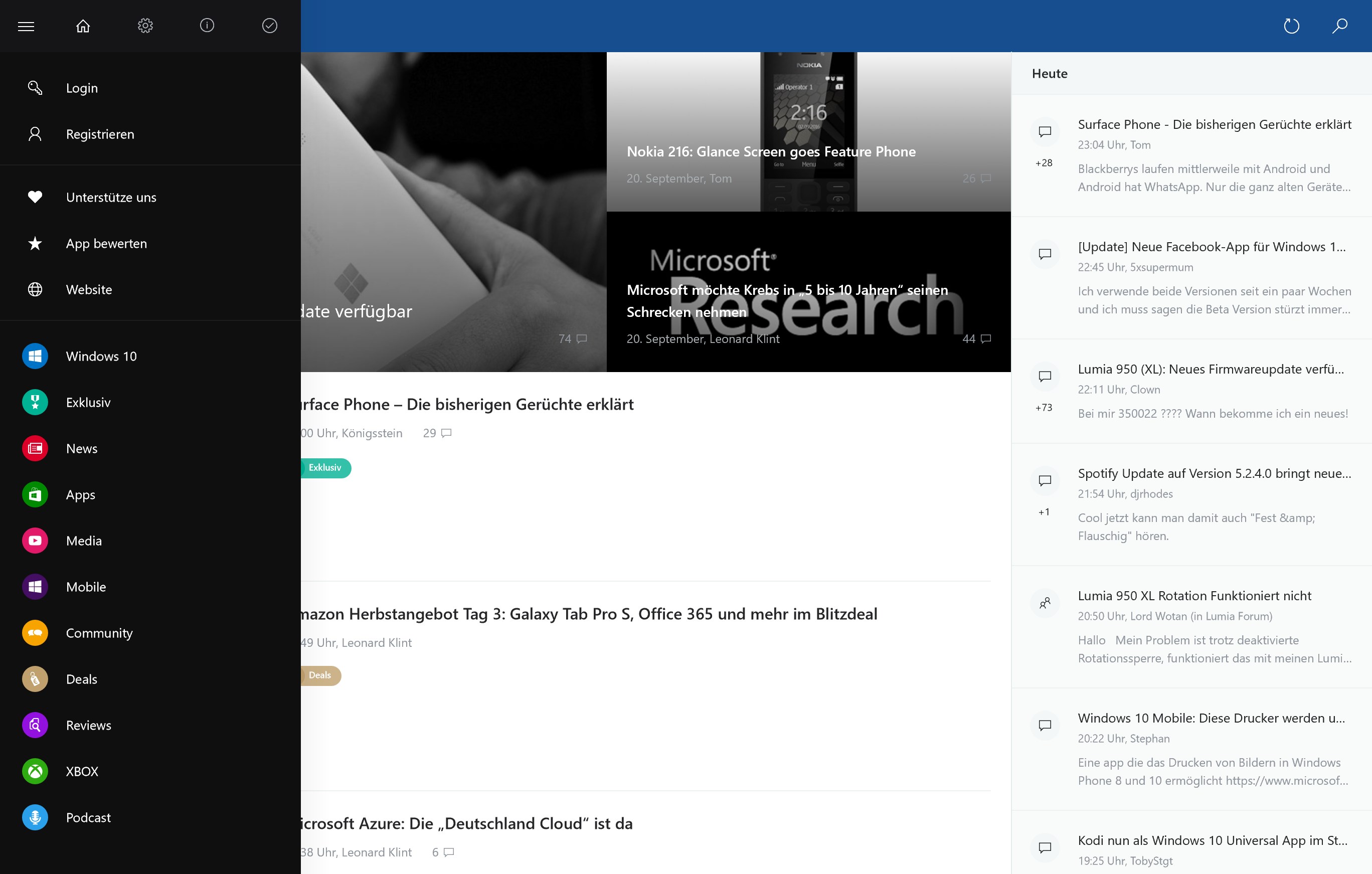Open settings gear in sidebar header
Screen dimensions: 1372x874
pyautogui.click(x=145, y=26)
